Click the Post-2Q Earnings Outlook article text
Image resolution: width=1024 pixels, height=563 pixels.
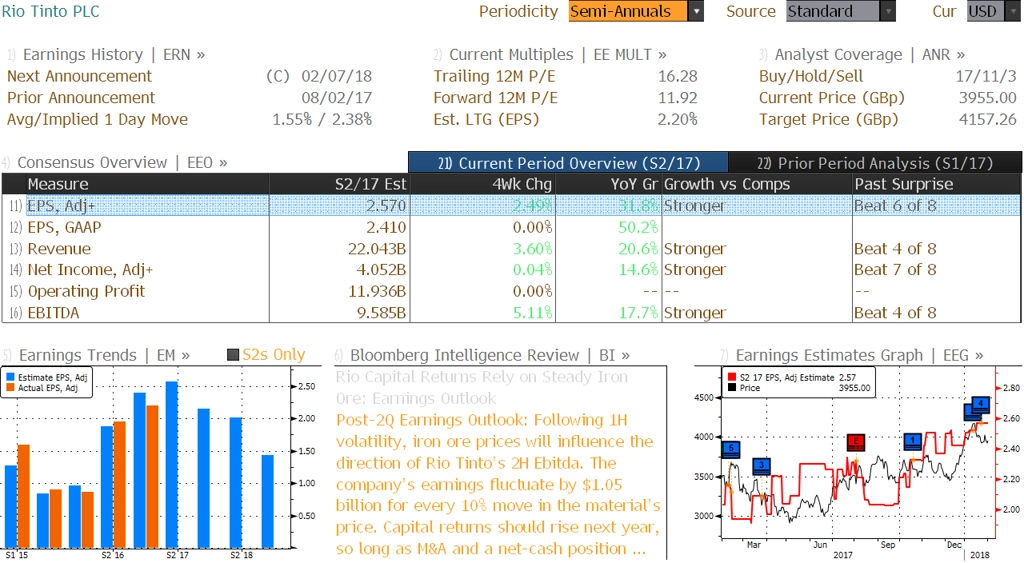point(498,484)
